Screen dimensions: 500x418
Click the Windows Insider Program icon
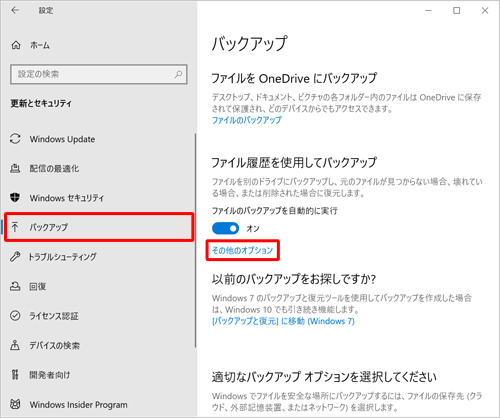tap(15, 404)
